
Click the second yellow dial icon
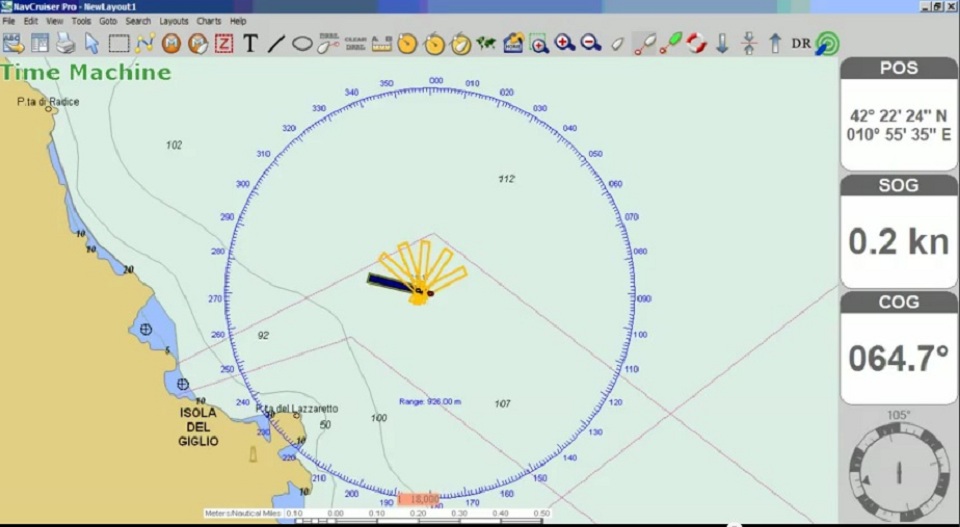pos(434,43)
